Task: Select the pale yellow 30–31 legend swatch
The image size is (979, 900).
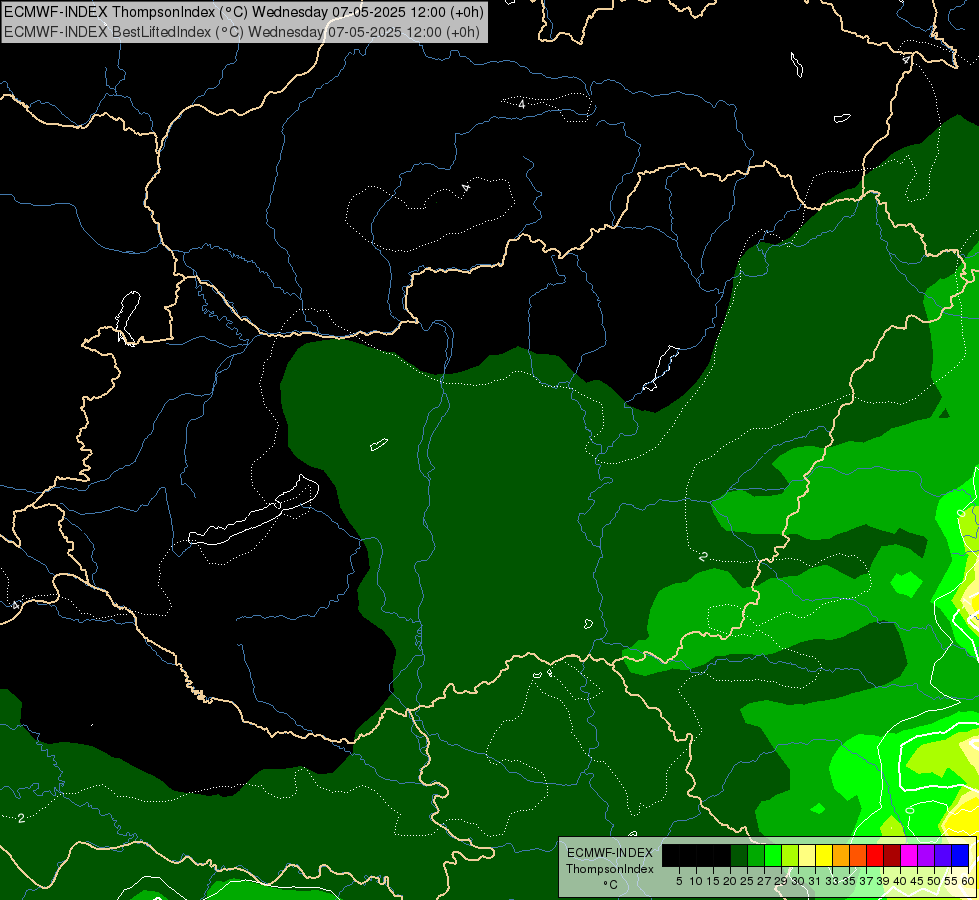Action: coord(807,856)
